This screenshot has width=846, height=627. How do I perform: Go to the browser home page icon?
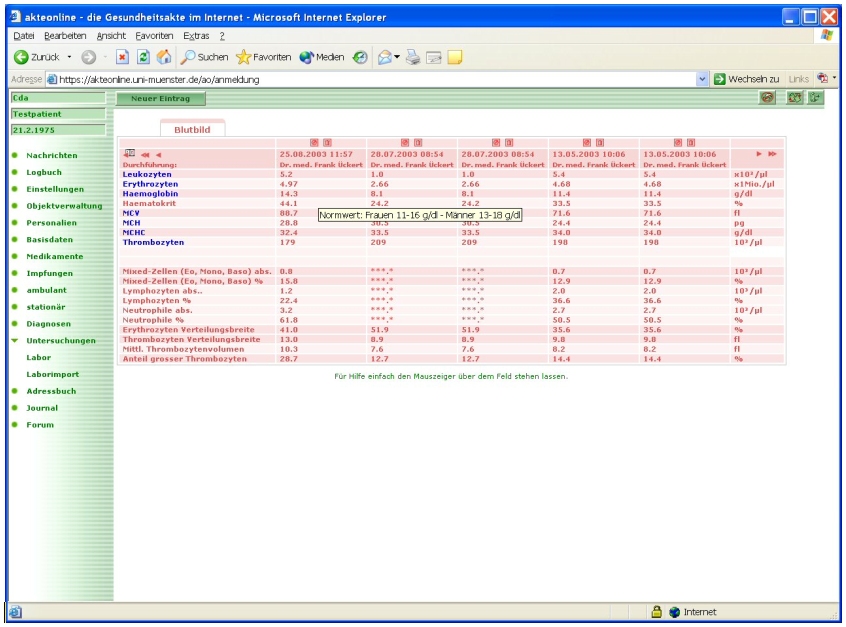point(164,57)
